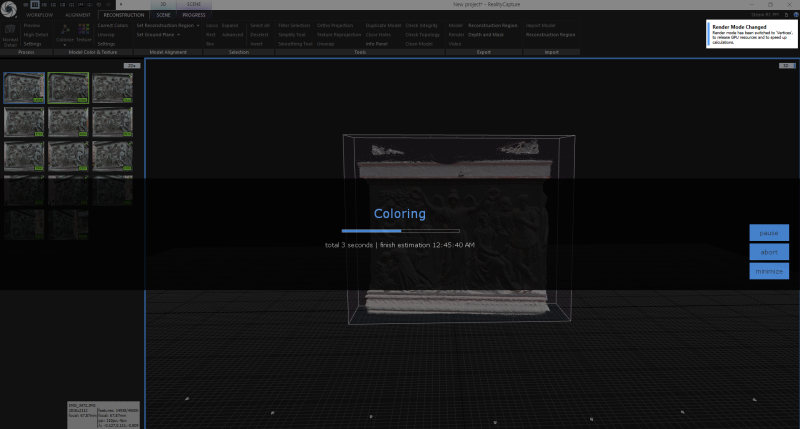The width and height of the screenshot is (800, 429).
Task: Select the green-outlined image thumbnail
Action: point(68,88)
